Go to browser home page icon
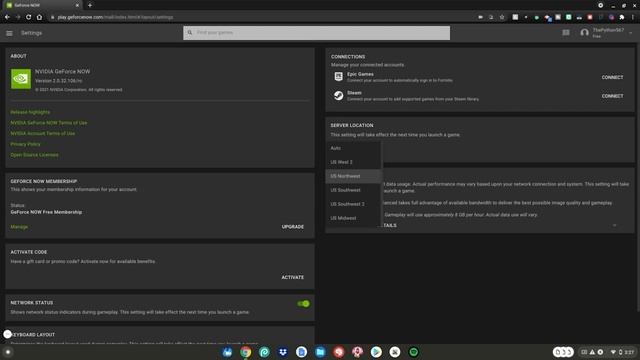The width and height of the screenshot is (640, 360). 39,17
